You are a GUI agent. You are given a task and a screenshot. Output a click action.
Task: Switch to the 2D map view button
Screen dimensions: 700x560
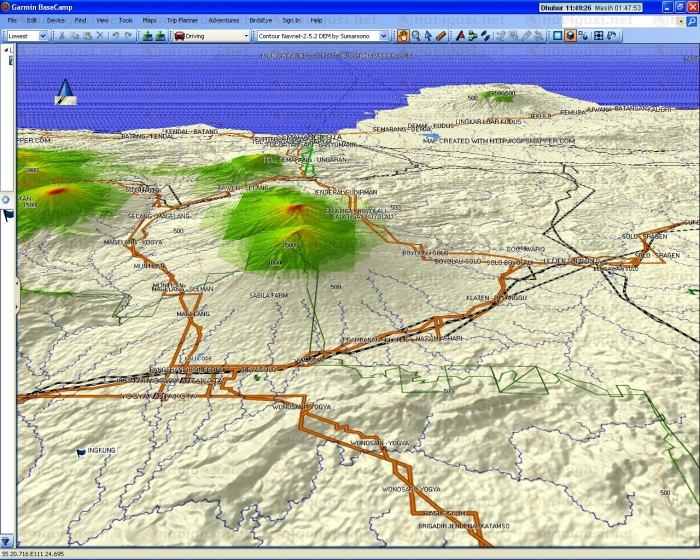[557, 35]
